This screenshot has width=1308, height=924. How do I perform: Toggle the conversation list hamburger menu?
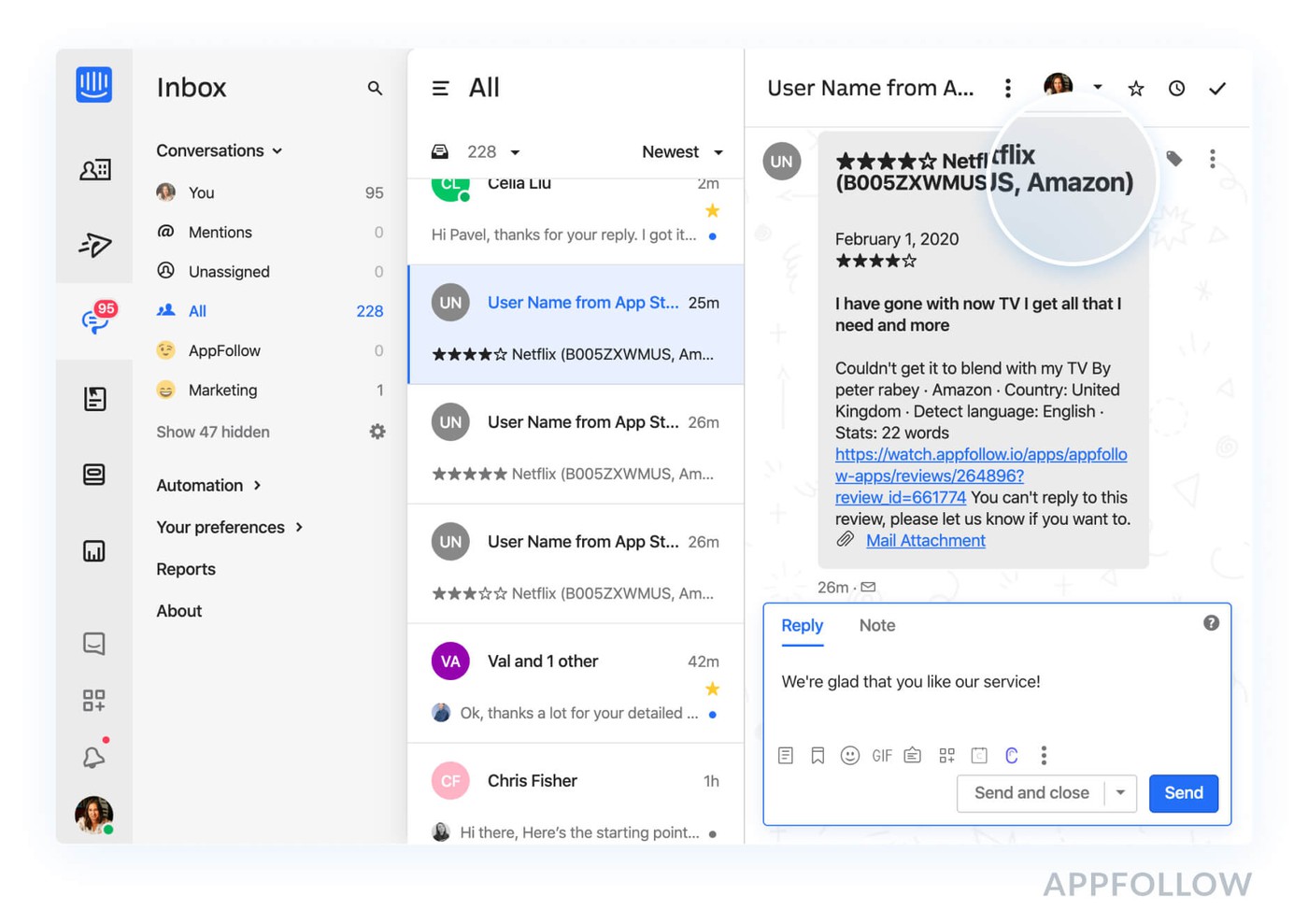(x=440, y=89)
